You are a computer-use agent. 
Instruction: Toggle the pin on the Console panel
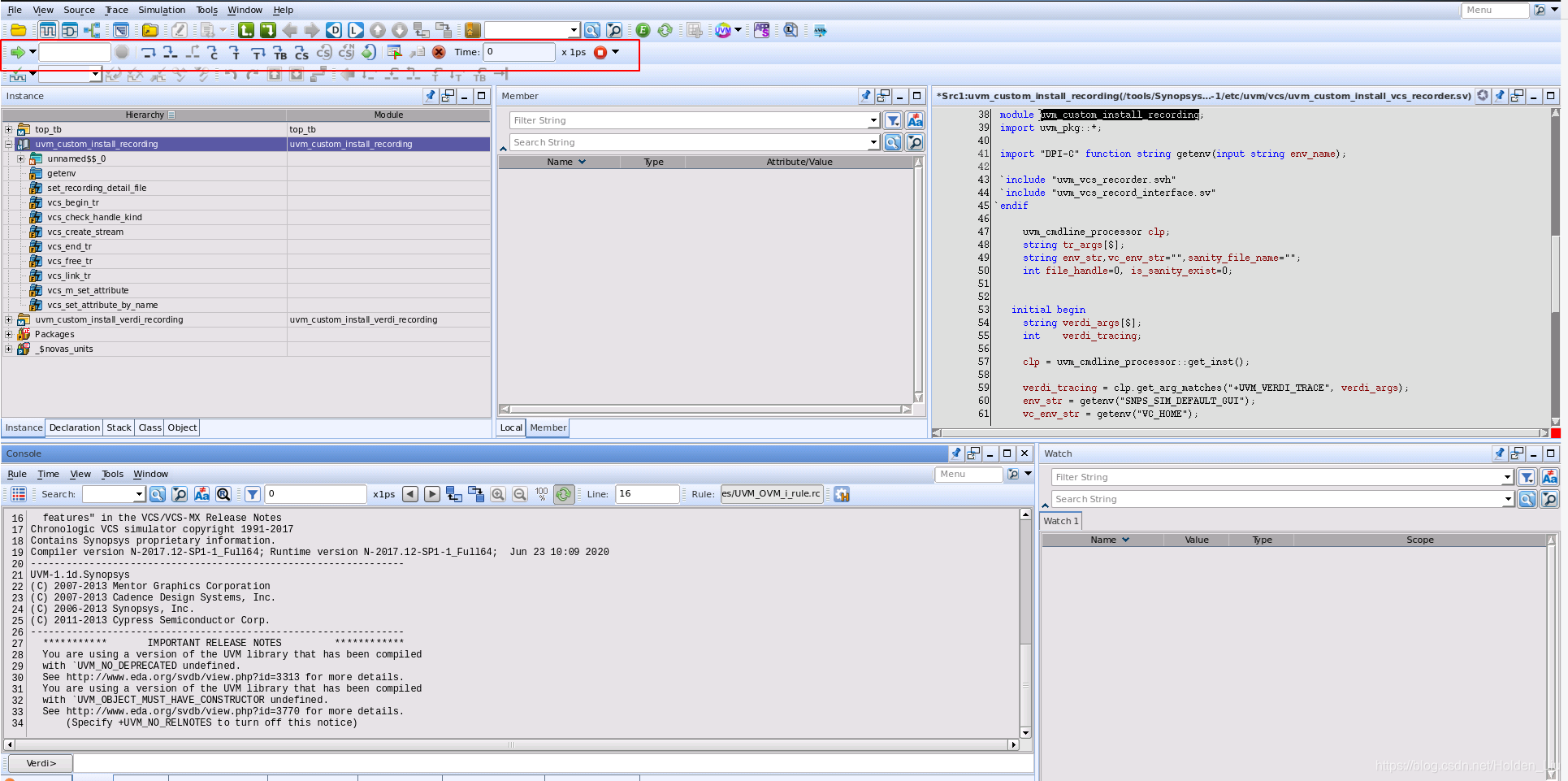[x=956, y=453]
